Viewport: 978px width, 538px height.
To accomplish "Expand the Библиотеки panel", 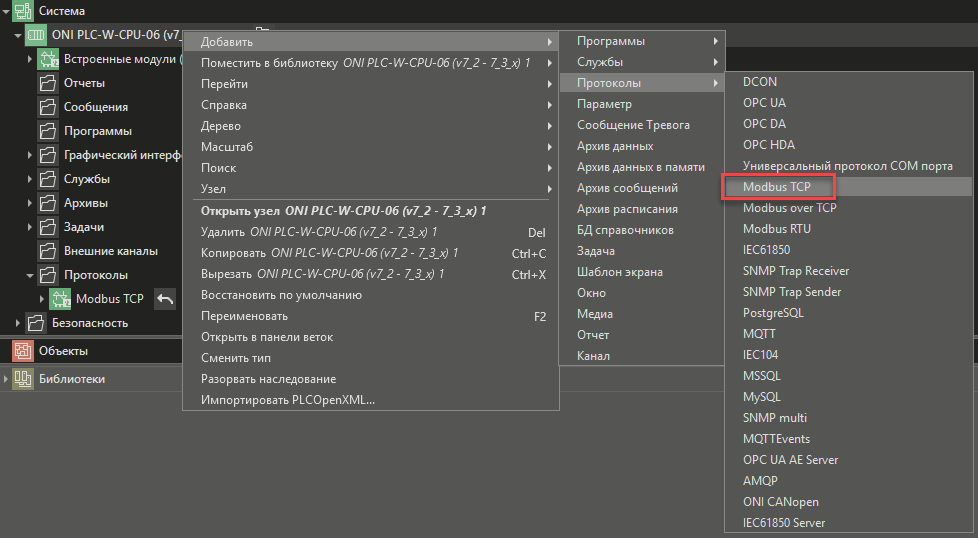I will tap(6, 379).
